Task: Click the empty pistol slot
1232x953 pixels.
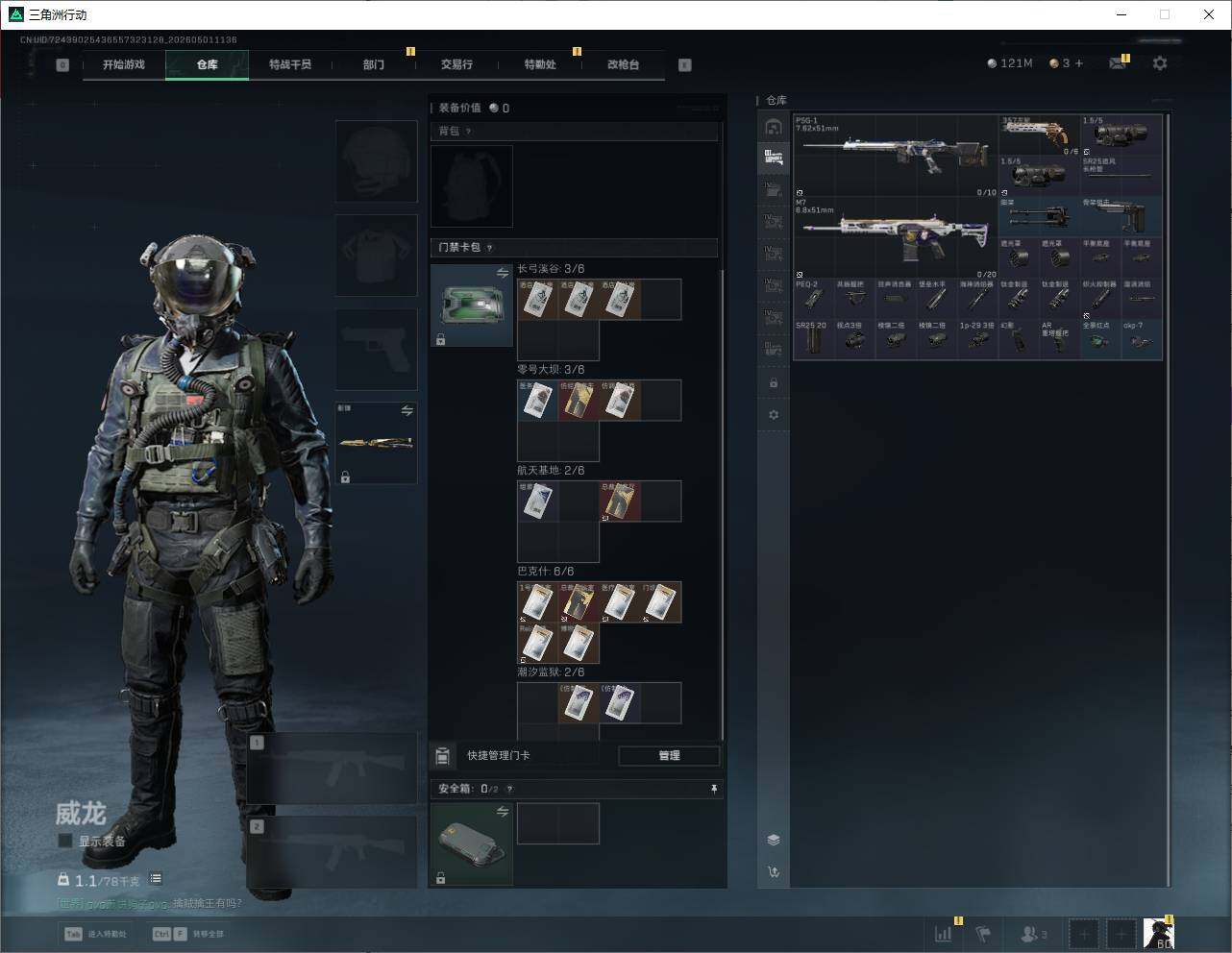Action: point(377,350)
